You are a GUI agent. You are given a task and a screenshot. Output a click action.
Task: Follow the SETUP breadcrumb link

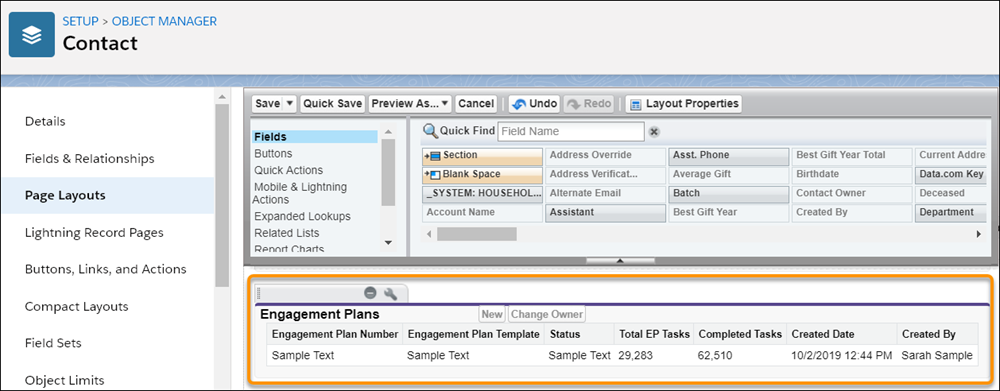80,21
